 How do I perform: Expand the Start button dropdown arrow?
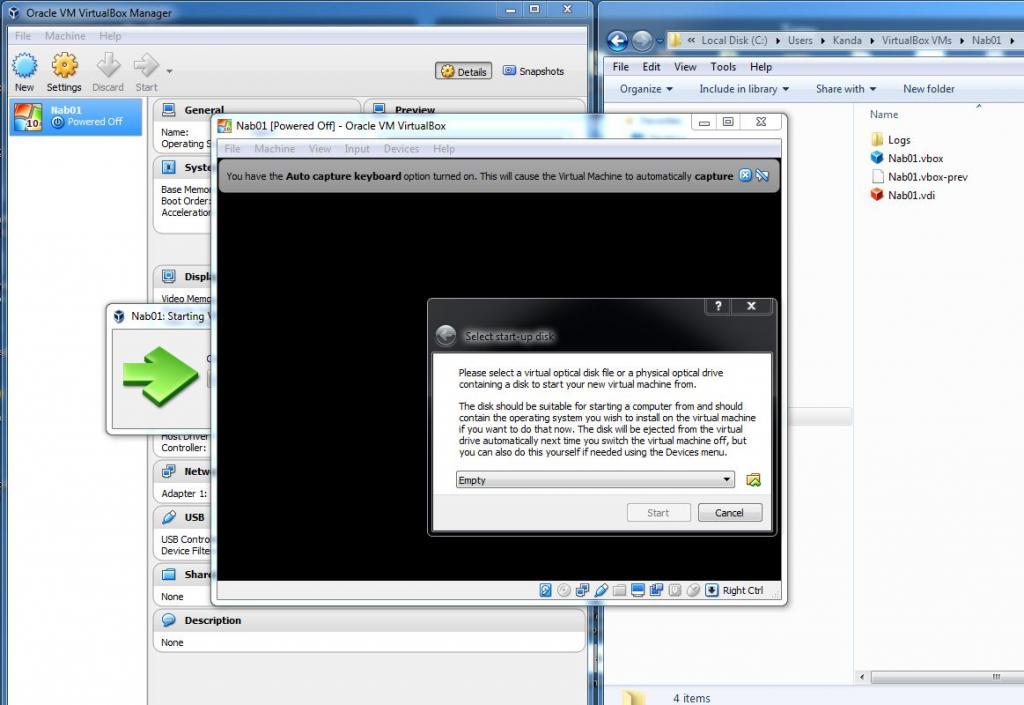[169, 71]
